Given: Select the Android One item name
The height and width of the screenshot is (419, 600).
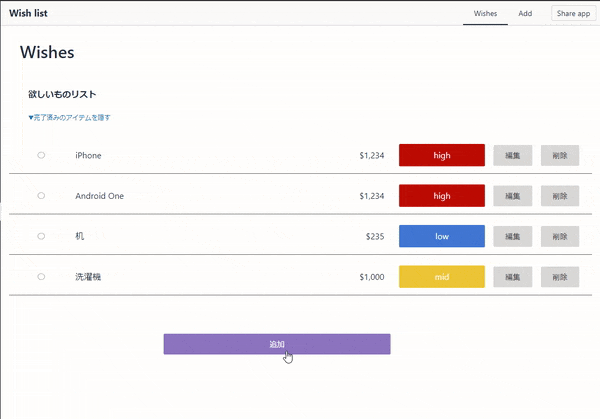Looking at the screenshot, I should point(99,196).
